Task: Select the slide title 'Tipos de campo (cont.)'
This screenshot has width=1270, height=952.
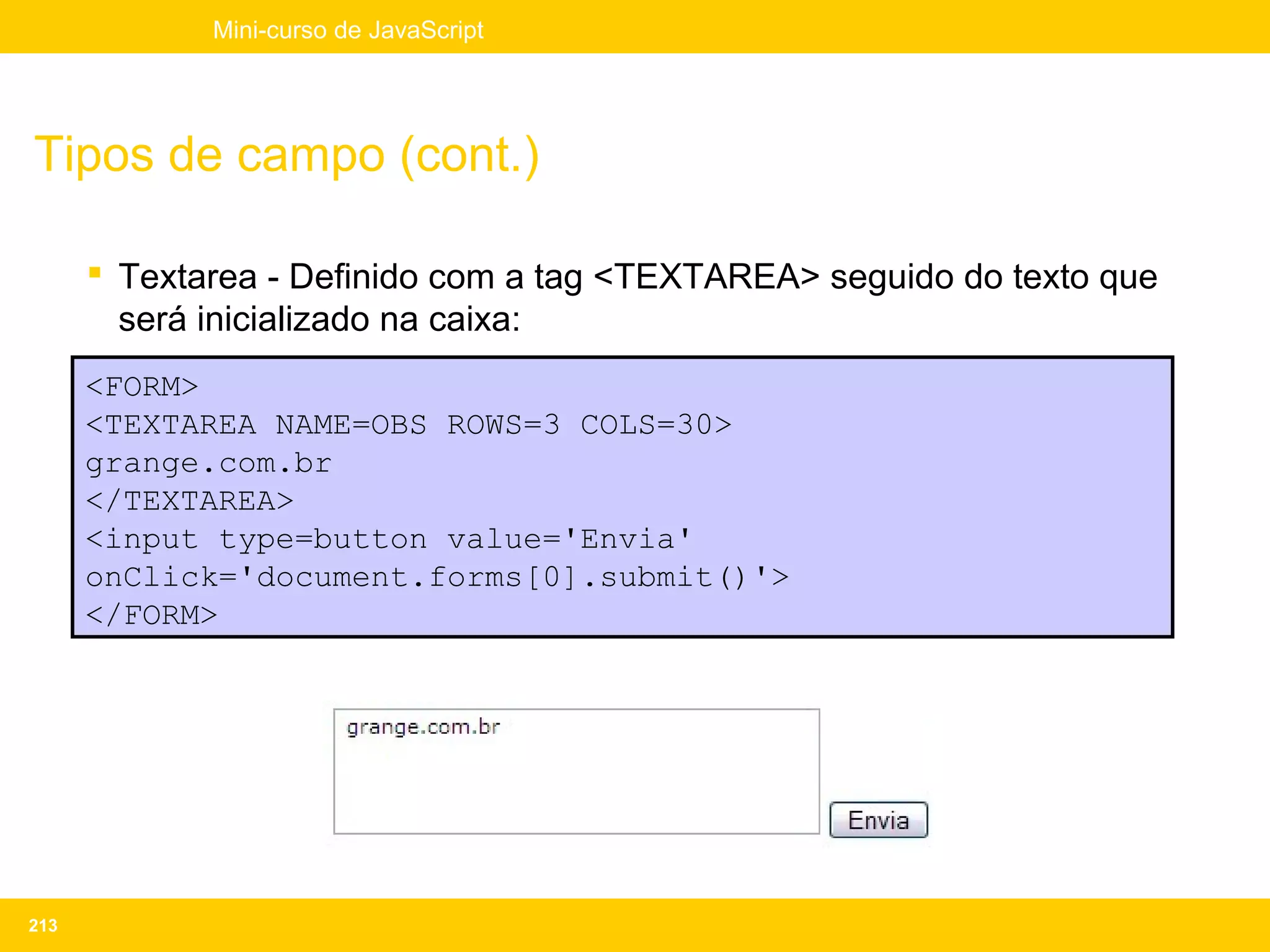Action: click(x=287, y=155)
